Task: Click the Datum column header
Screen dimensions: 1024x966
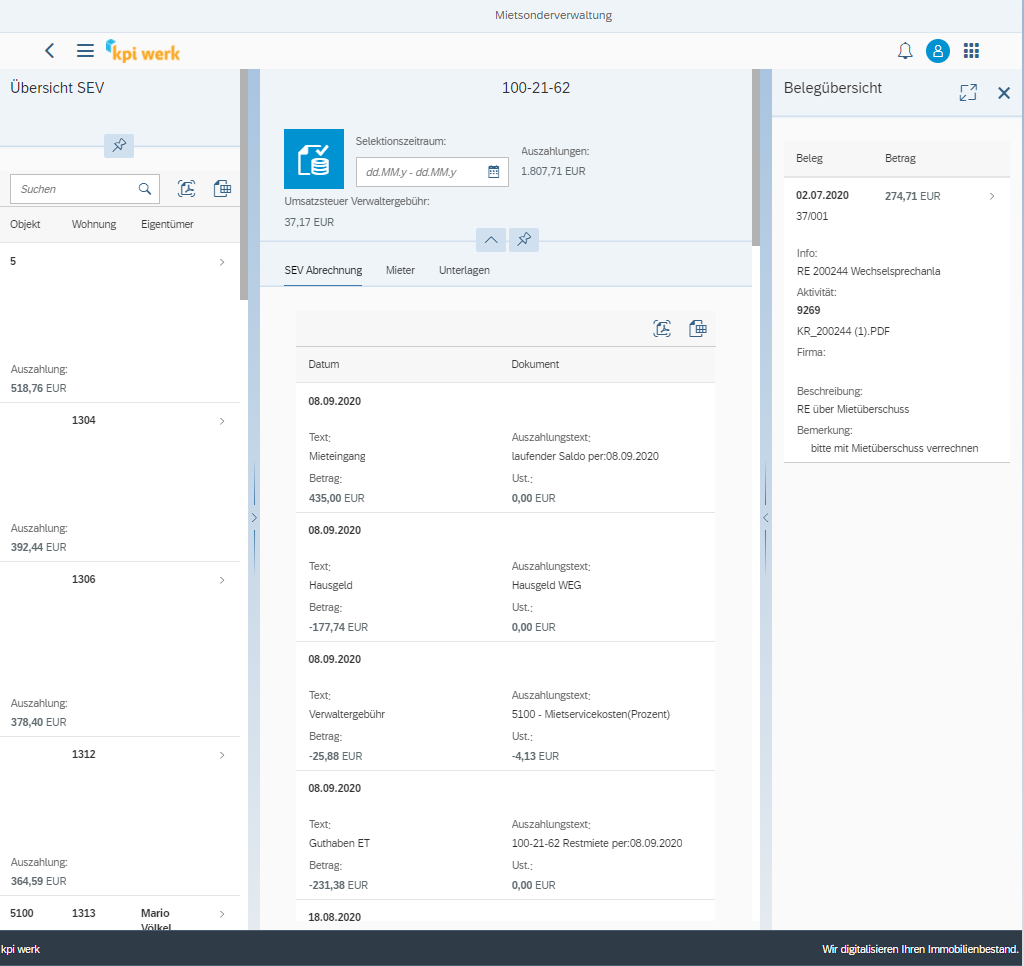Action: 324,364
